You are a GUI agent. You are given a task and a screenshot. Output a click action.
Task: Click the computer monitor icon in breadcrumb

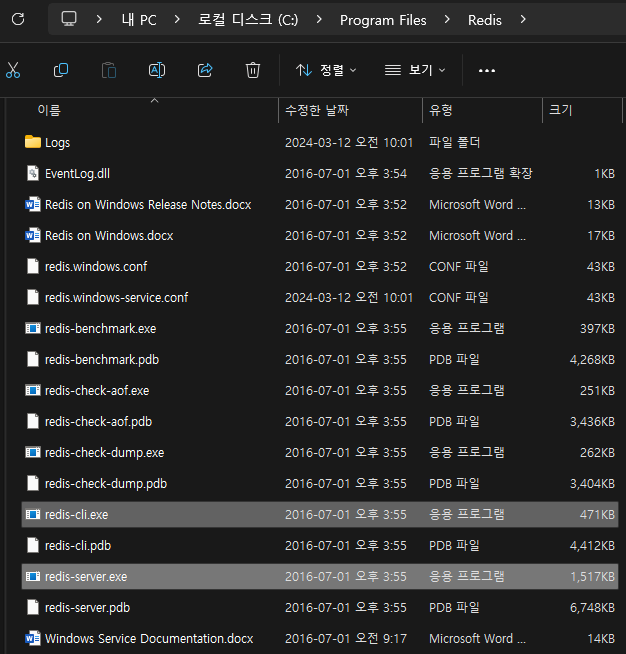click(69, 19)
